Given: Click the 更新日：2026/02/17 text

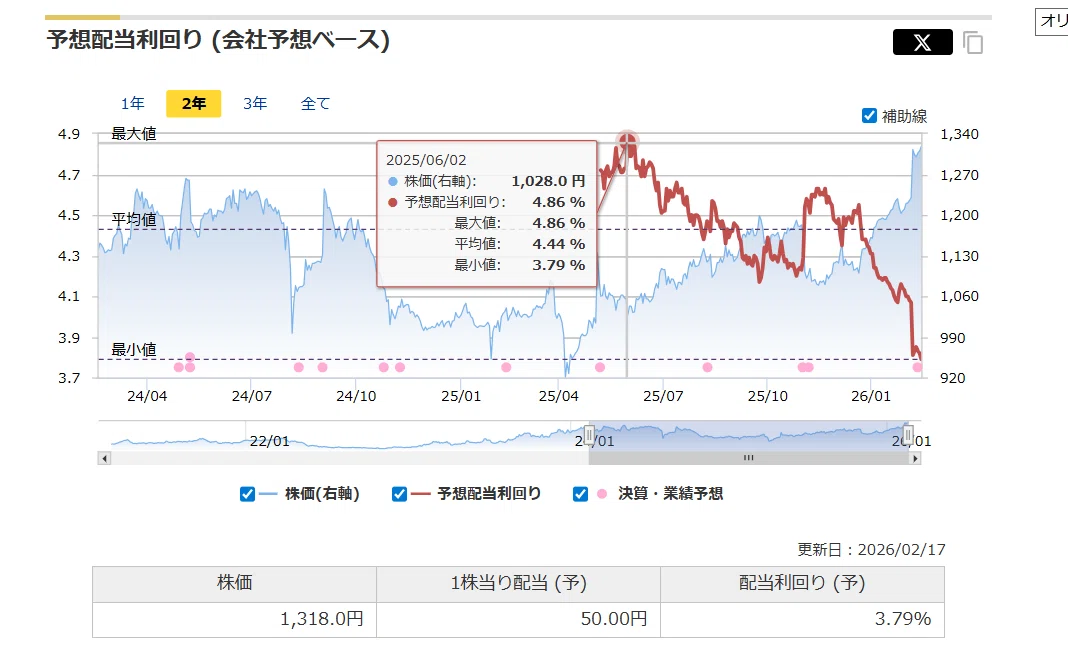Looking at the screenshot, I should (871, 550).
